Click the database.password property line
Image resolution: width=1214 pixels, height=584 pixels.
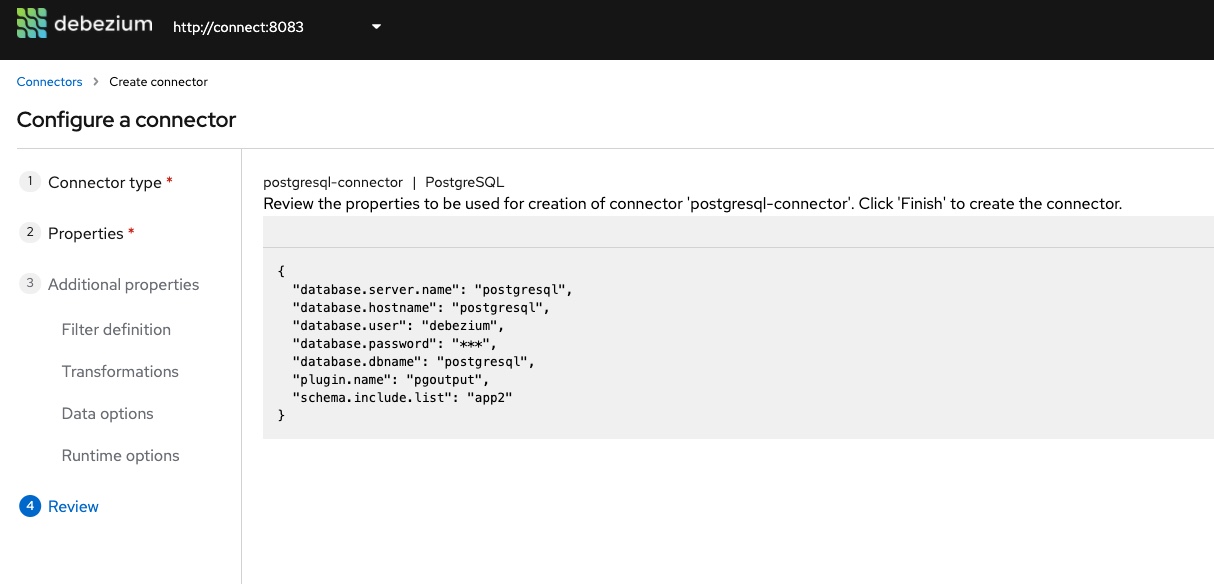[x=393, y=343]
